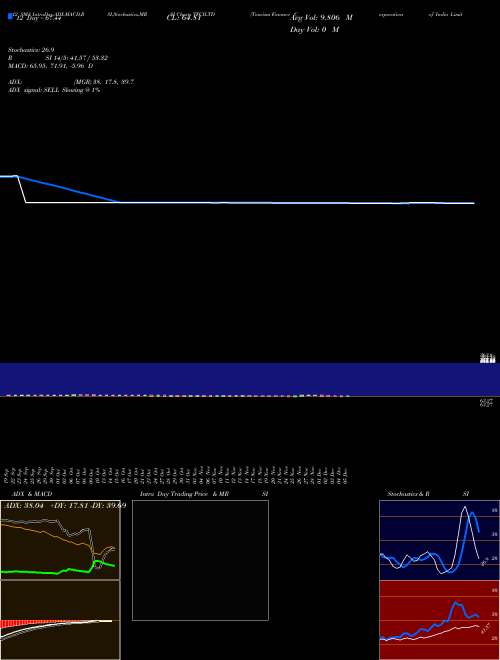Open the blue Stochastics chart panel
This screenshot has height=660, width=500.
[x=439, y=540]
